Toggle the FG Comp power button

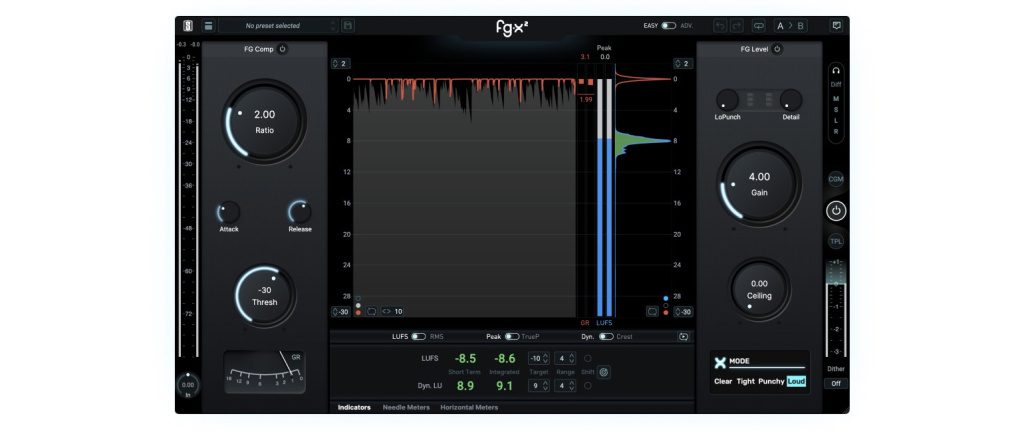pyautogui.click(x=282, y=49)
